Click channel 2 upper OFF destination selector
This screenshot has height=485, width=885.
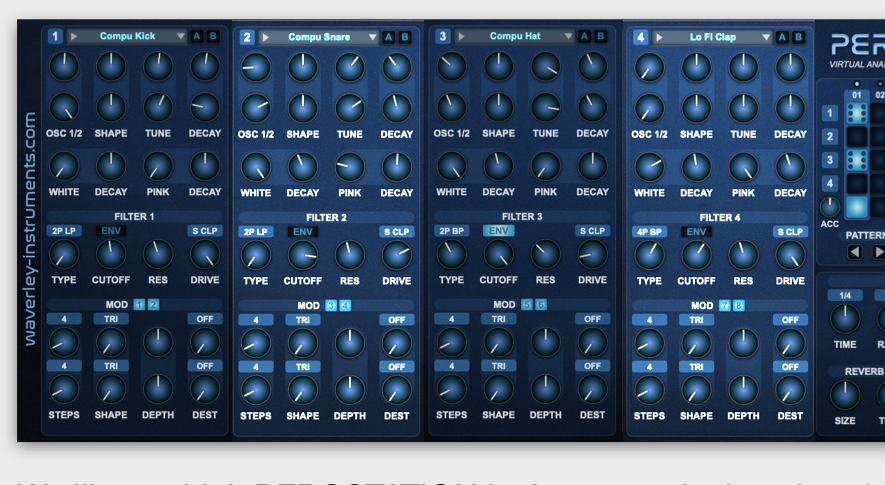[396, 320]
